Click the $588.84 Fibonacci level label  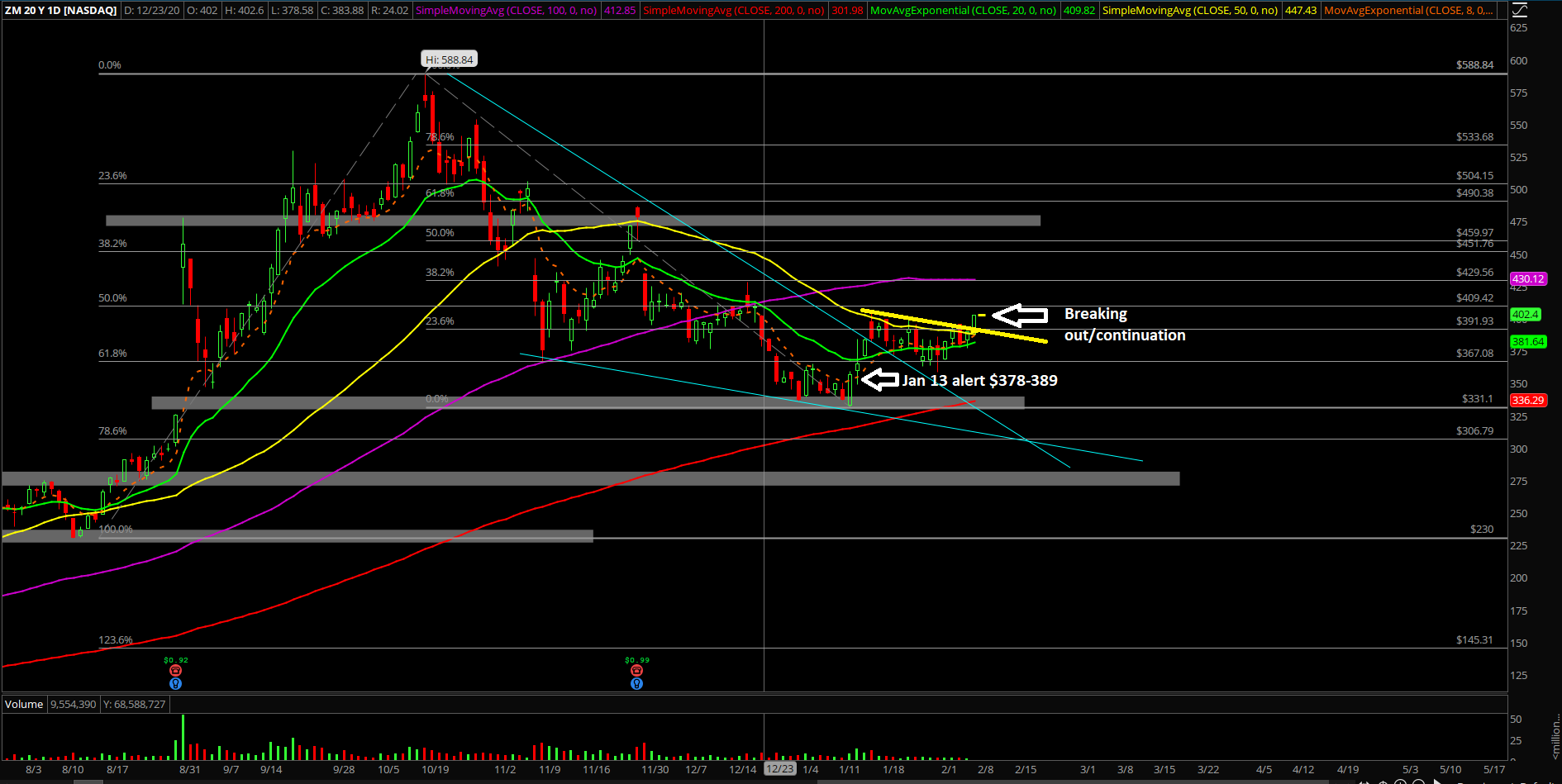click(1474, 64)
